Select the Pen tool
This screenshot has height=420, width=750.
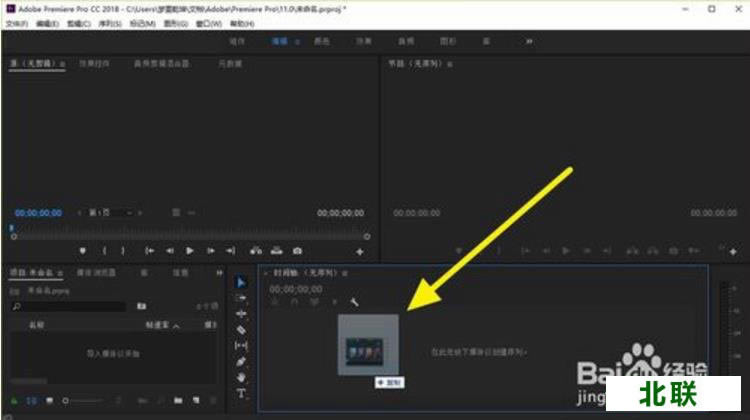point(241,361)
